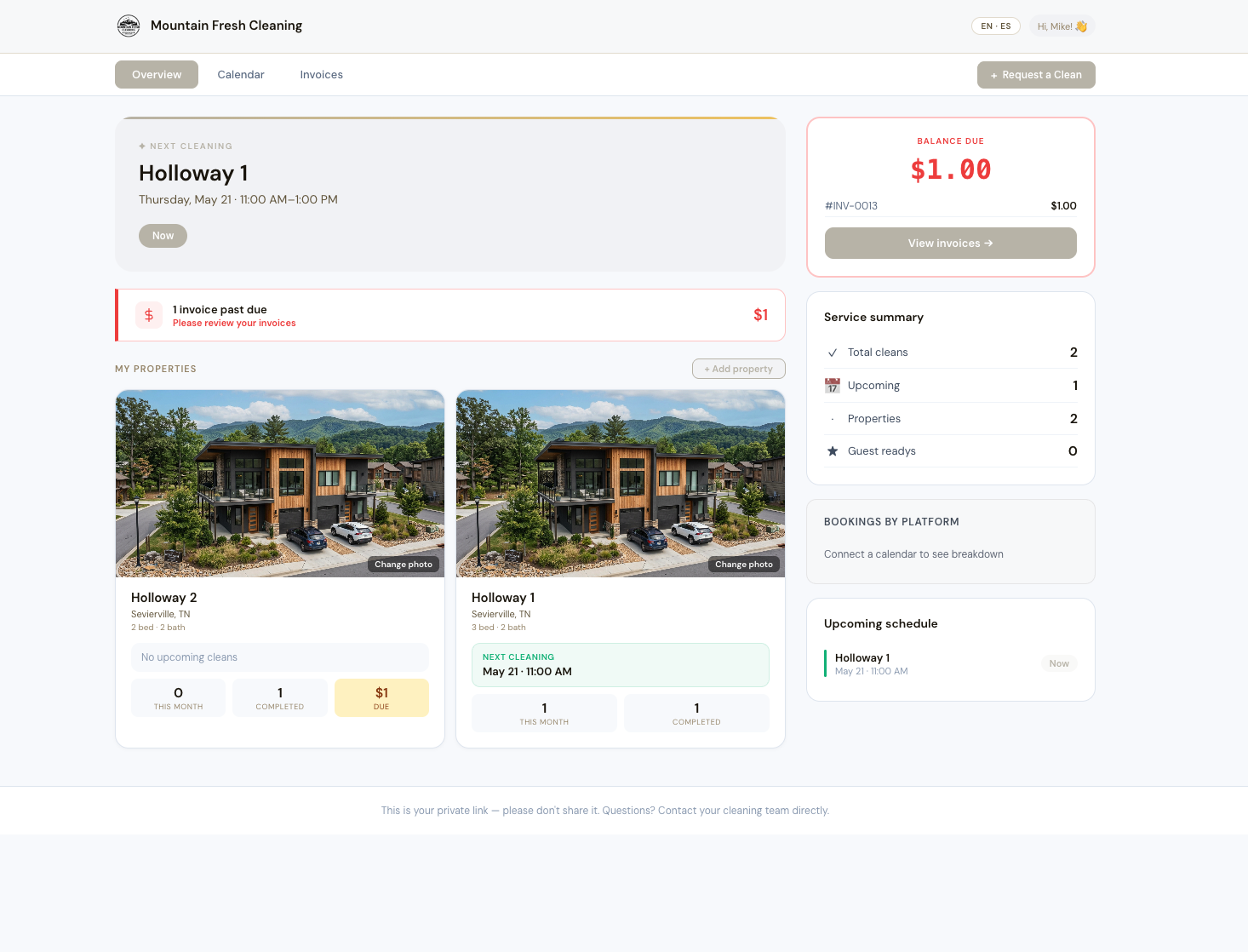Click the Mountain Fresh Cleaning logo icon
This screenshot has height=952, width=1248.
[x=129, y=26]
